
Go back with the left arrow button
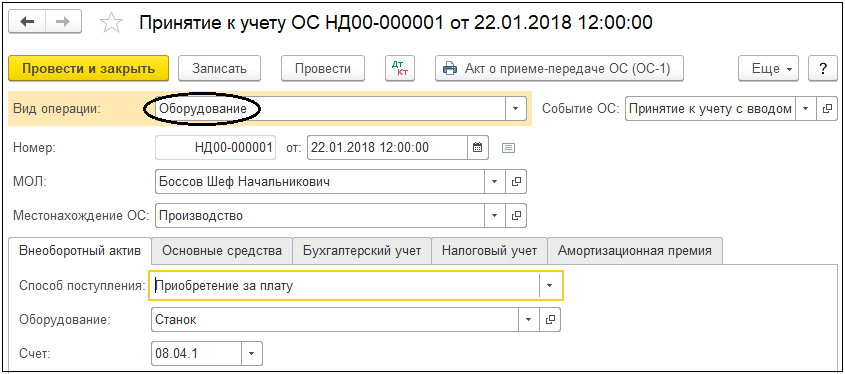click(x=27, y=23)
